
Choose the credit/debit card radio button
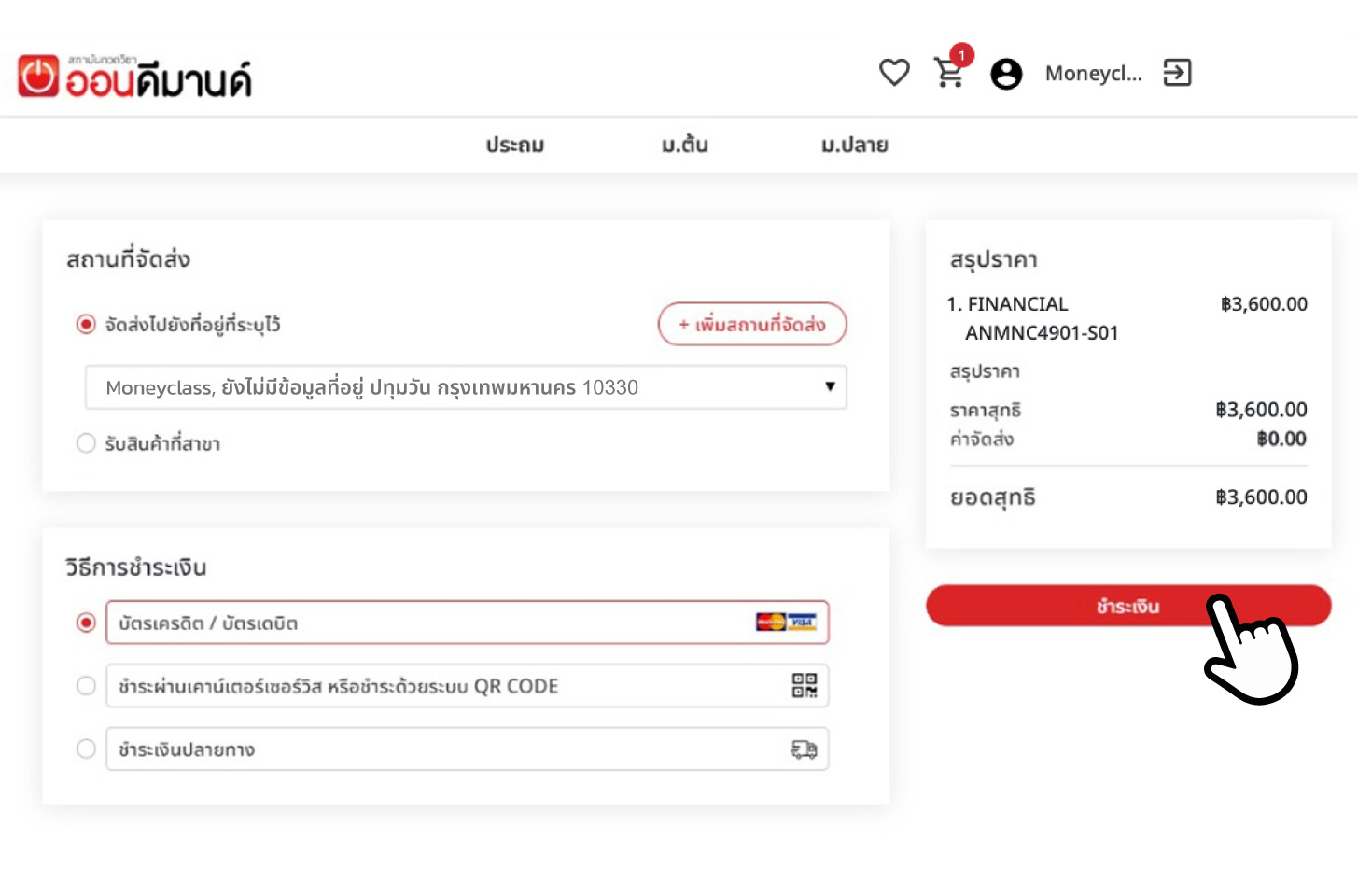coord(86,623)
